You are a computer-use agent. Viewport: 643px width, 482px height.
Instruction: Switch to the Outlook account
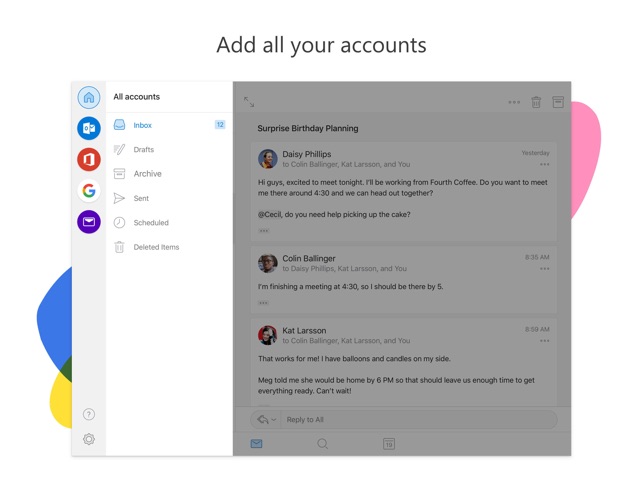pos(89,128)
